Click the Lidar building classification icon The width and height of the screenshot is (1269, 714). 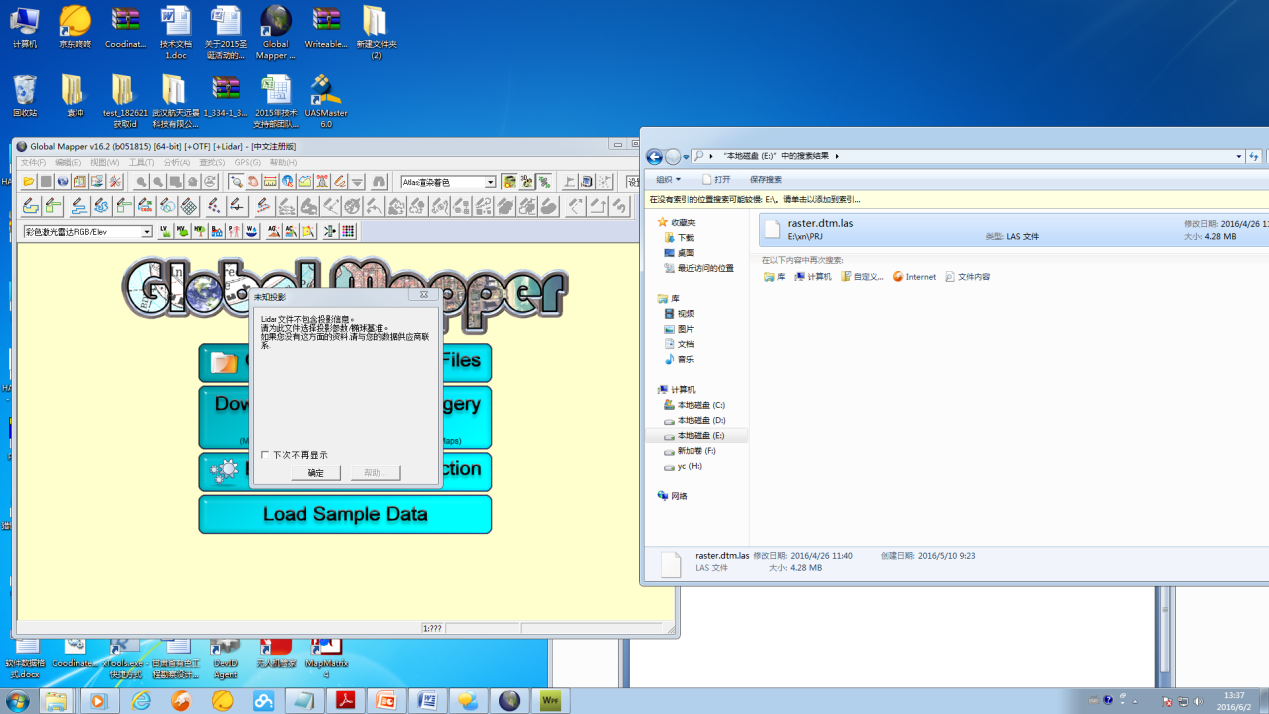[x=217, y=231]
